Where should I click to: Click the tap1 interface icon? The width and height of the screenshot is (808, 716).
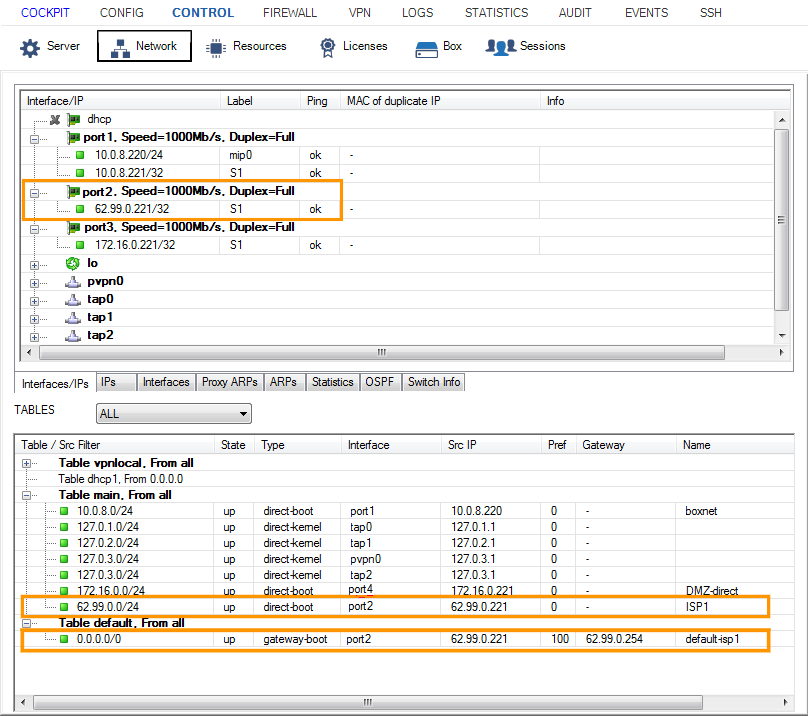pyautogui.click(x=73, y=318)
